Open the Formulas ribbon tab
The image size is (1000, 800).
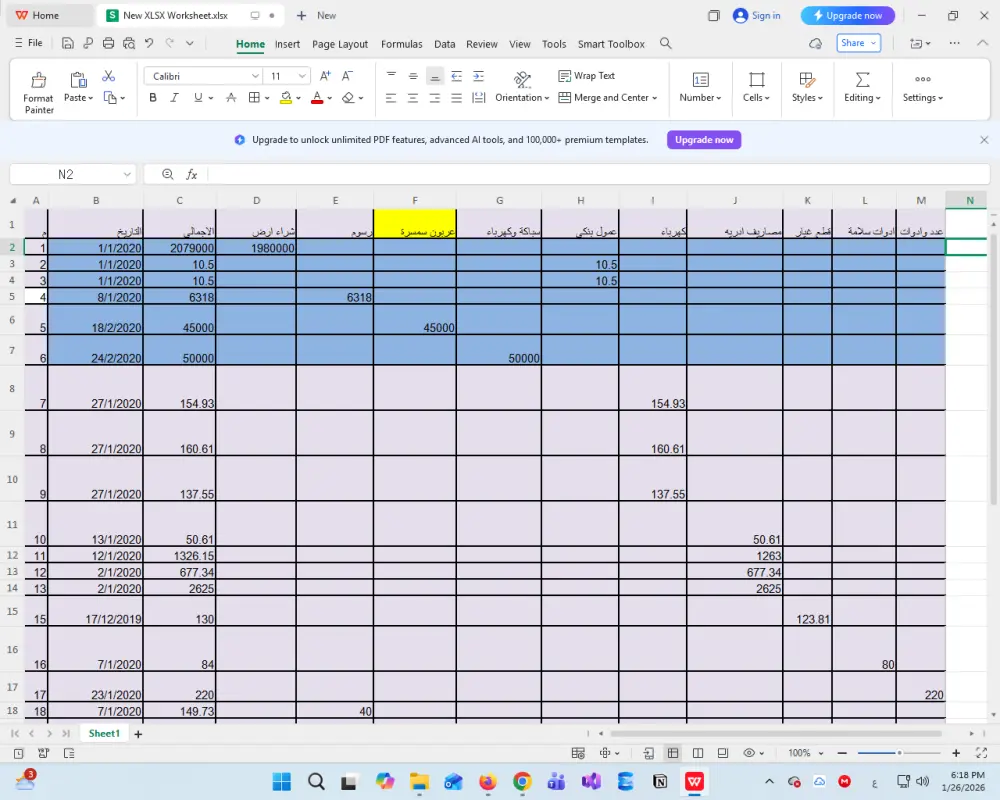pyautogui.click(x=402, y=44)
